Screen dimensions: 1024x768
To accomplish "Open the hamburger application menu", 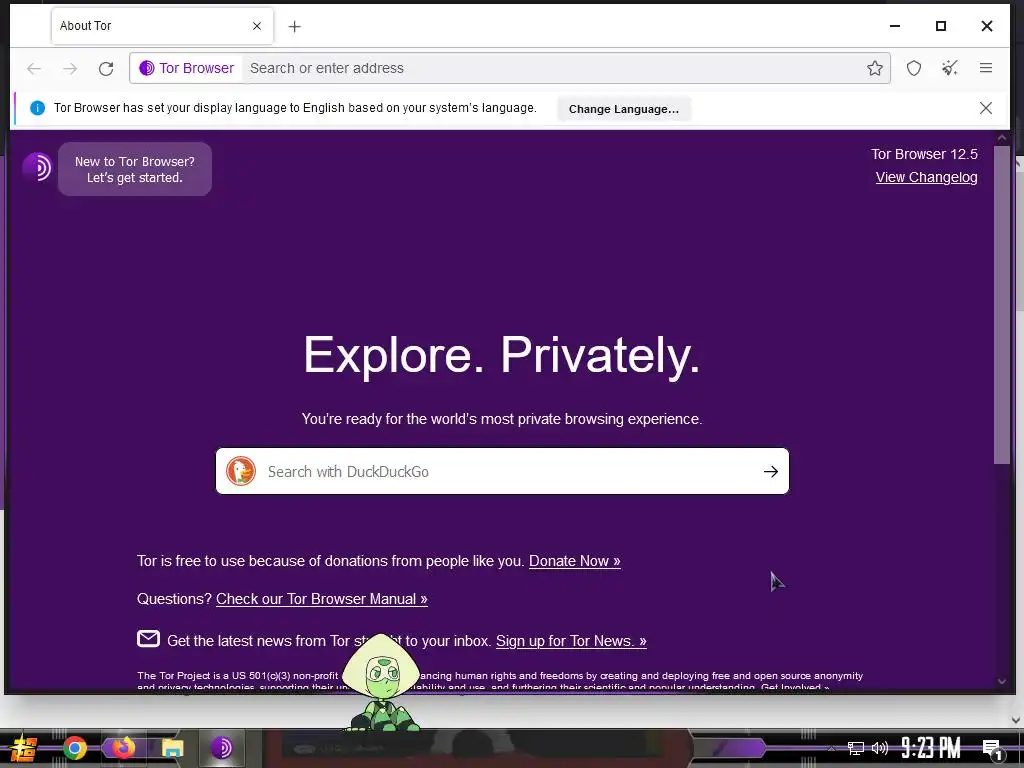I will pyautogui.click(x=985, y=68).
